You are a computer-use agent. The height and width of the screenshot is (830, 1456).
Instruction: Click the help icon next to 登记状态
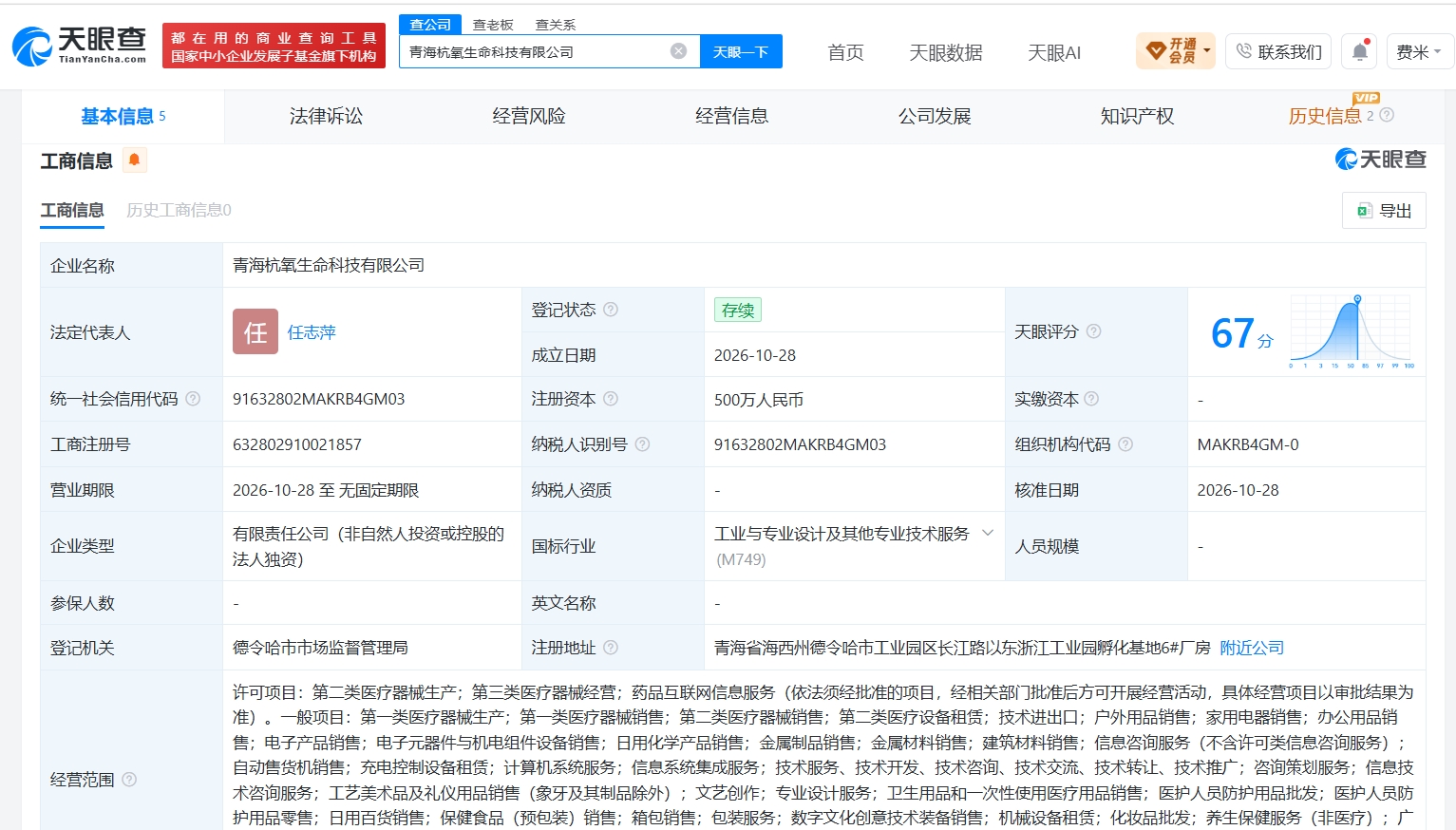pyautogui.click(x=611, y=310)
